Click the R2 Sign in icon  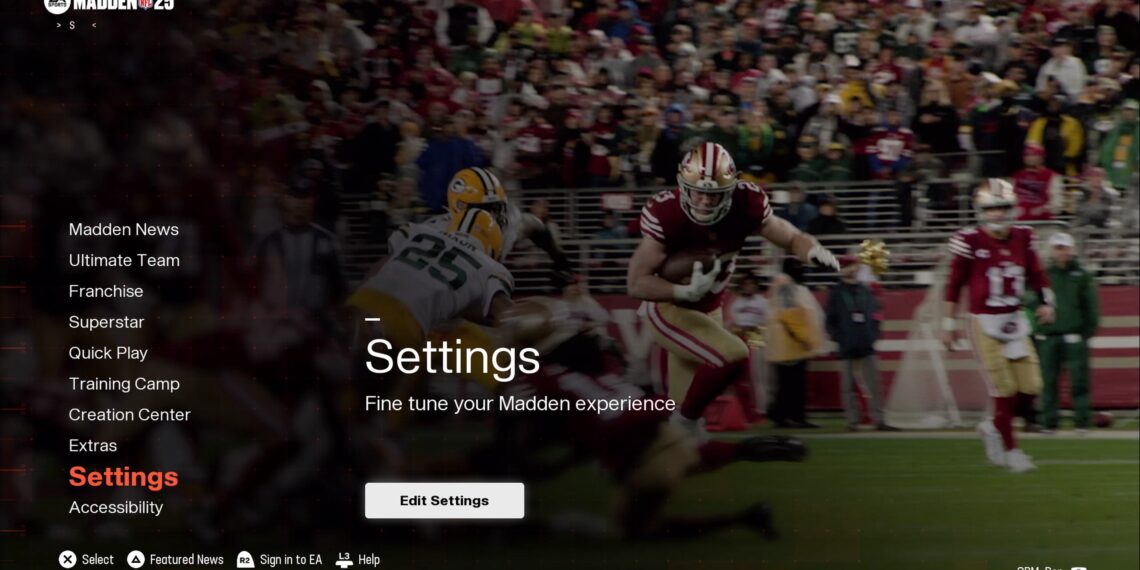[x=245, y=559]
